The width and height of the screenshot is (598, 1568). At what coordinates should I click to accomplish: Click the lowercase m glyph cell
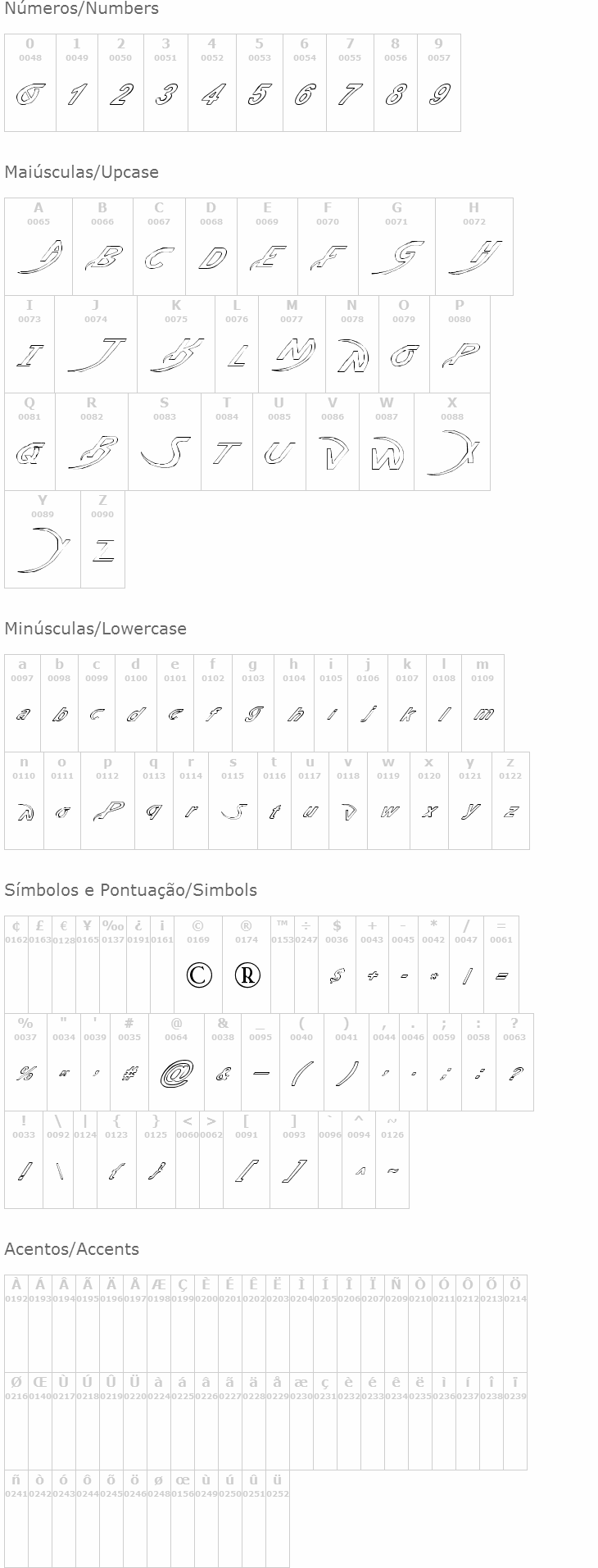coord(482,703)
